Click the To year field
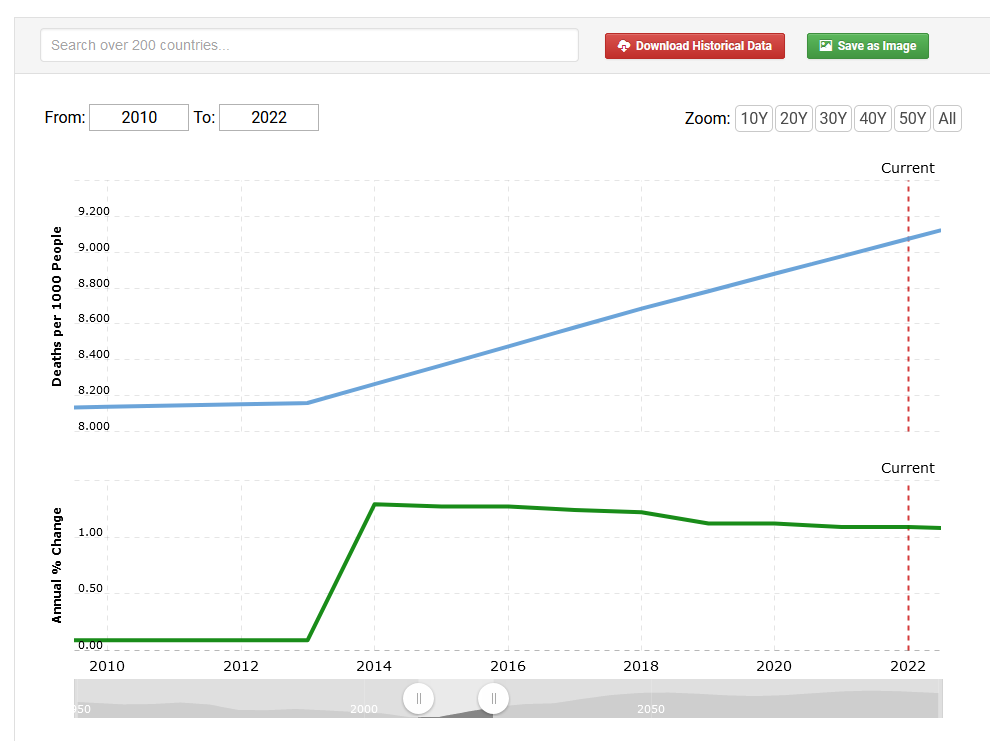Image resolution: width=990 pixels, height=741 pixels. [x=269, y=117]
